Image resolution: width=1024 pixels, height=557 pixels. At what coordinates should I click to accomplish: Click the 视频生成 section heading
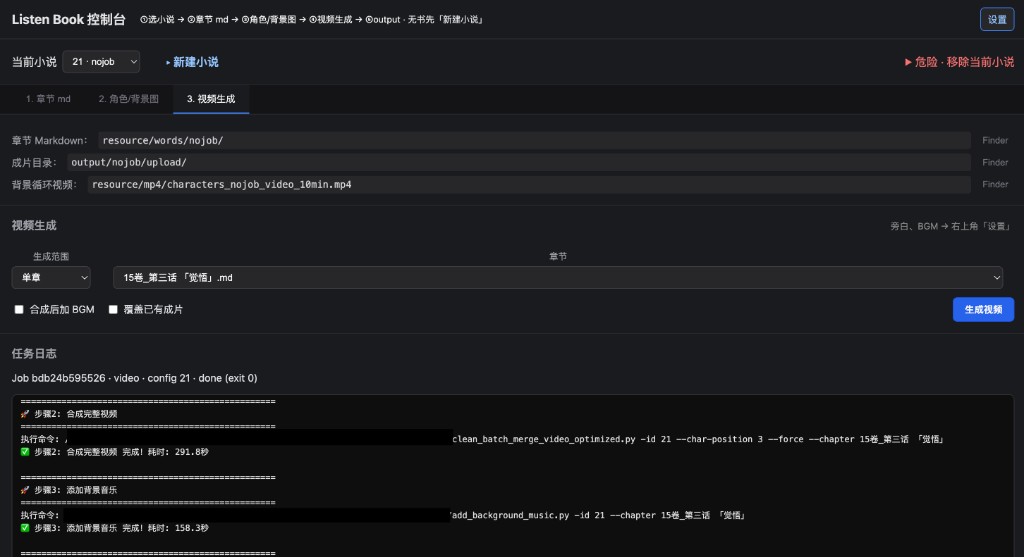click(34, 225)
